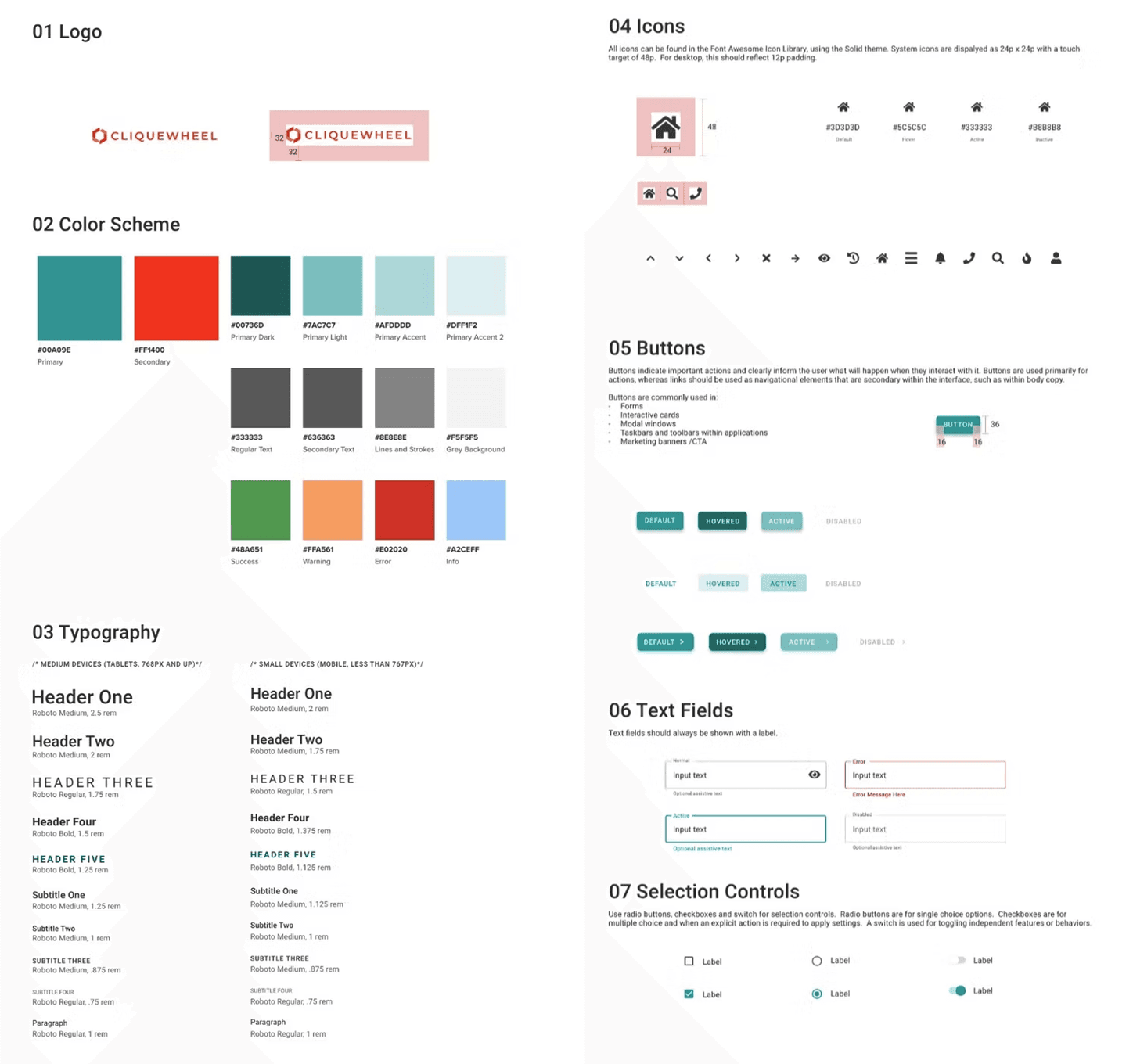1133x1064 pixels.
Task: Click the home icon between history and hamburger icons
Action: [x=882, y=258]
